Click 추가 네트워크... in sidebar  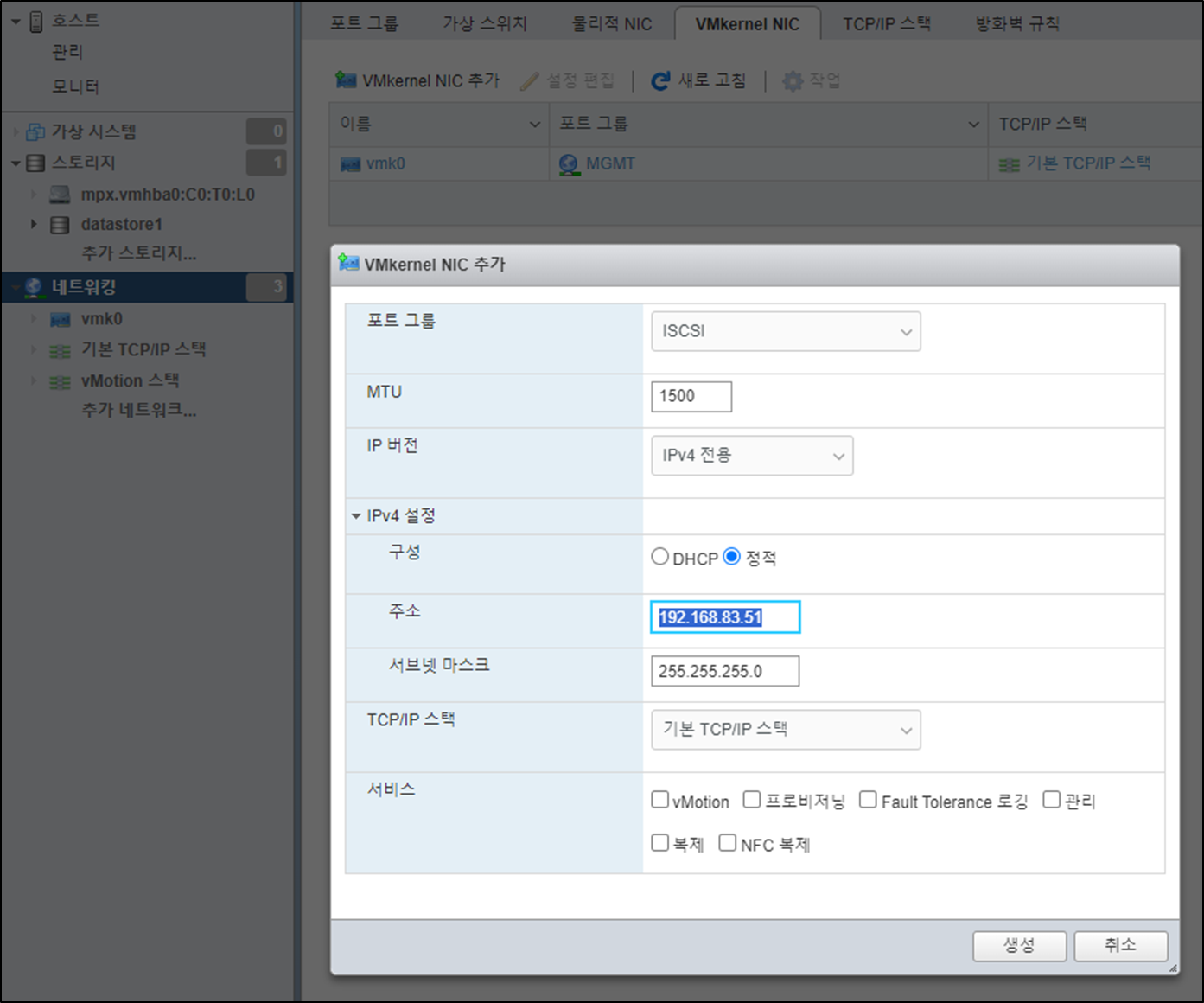[138, 410]
